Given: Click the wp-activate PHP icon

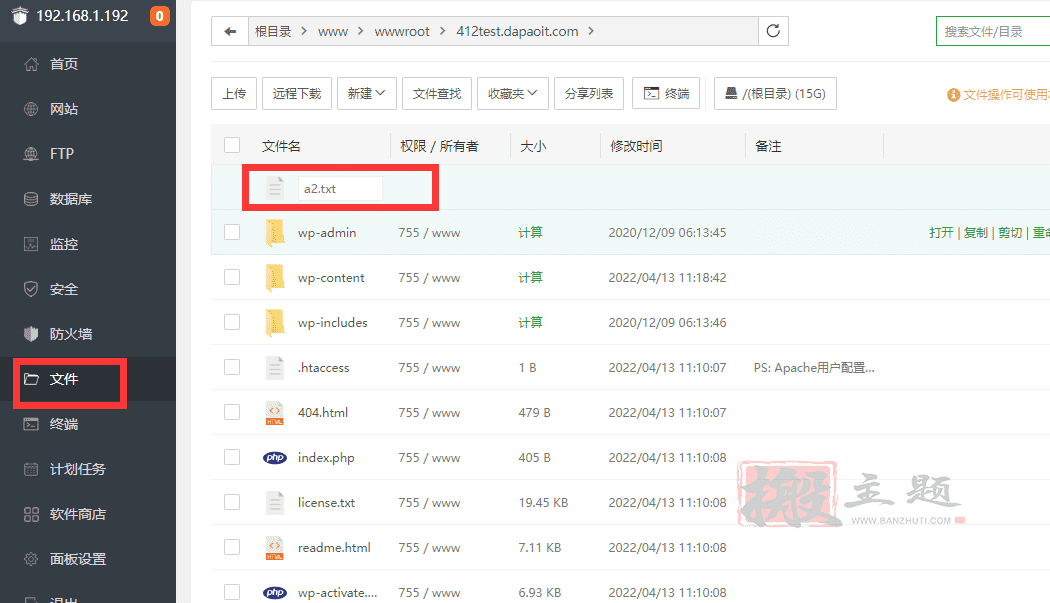Looking at the screenshot, I should click(275, 592).
